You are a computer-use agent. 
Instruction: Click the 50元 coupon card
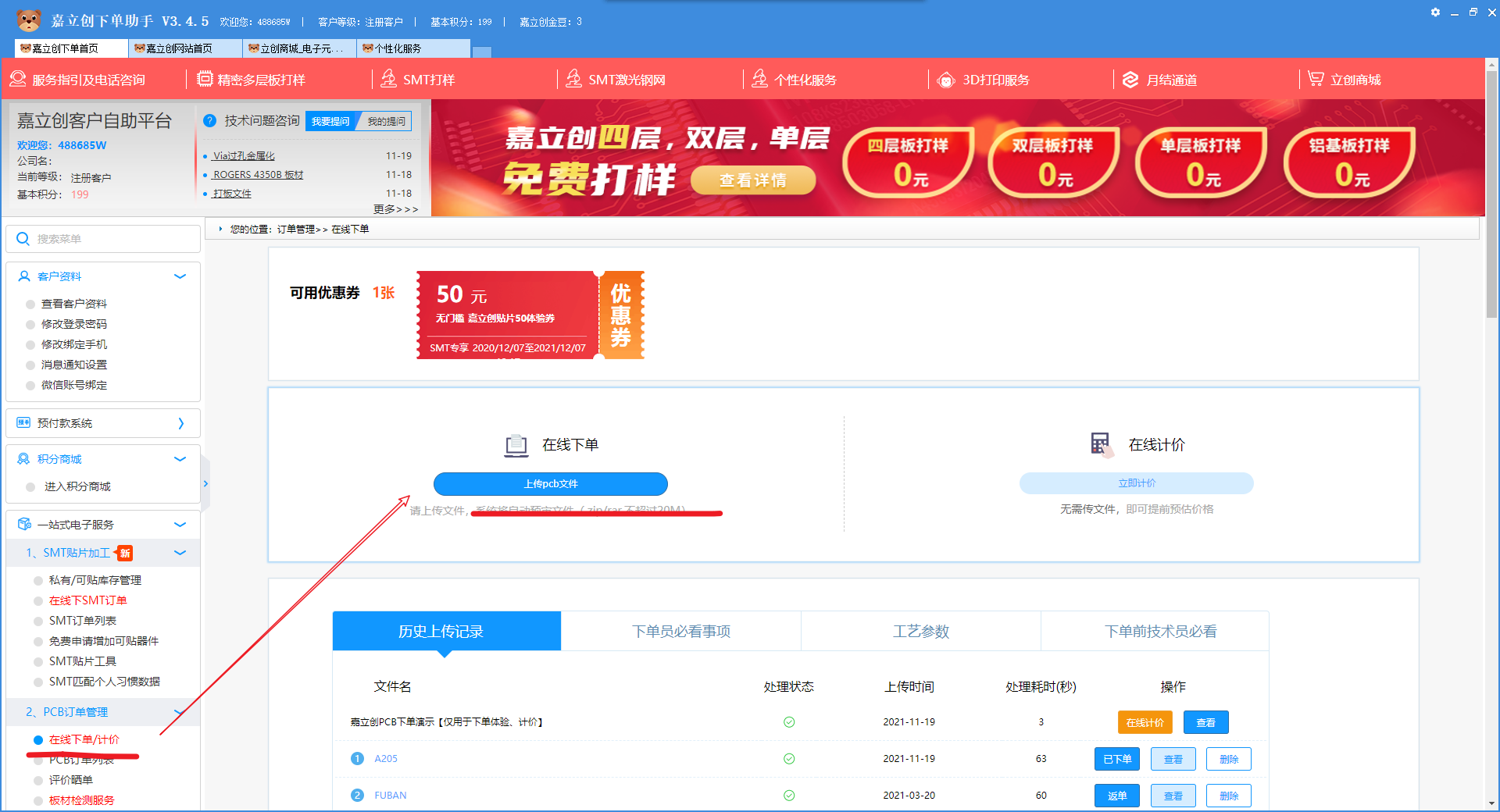point(530,315)
